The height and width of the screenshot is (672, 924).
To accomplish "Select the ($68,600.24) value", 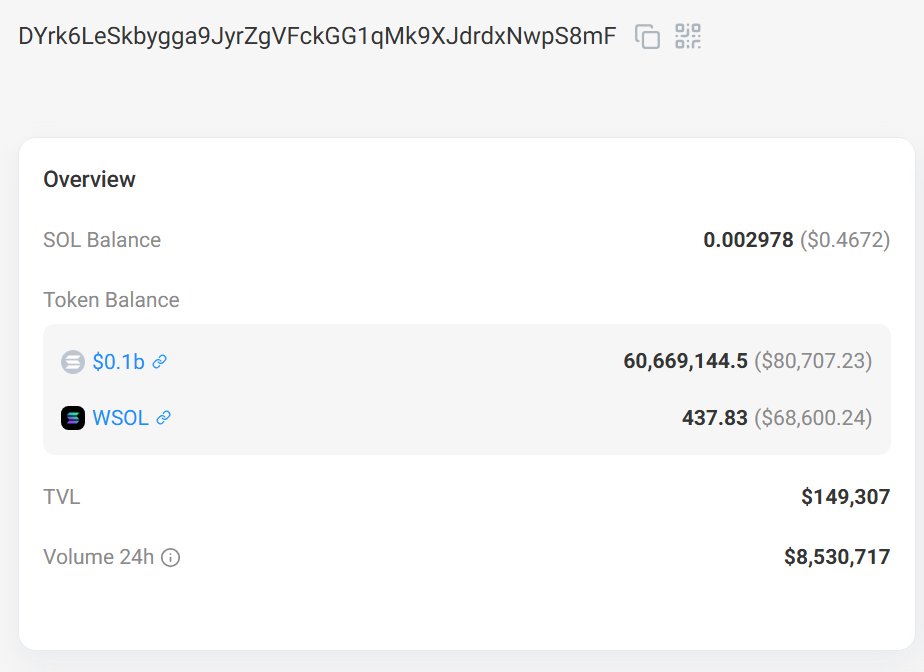I will (x=813, y=418).
